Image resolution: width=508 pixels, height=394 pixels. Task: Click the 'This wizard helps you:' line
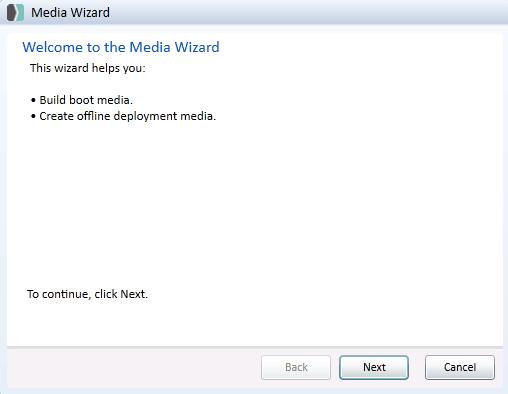pyautogui.click(x=88, y=68)
